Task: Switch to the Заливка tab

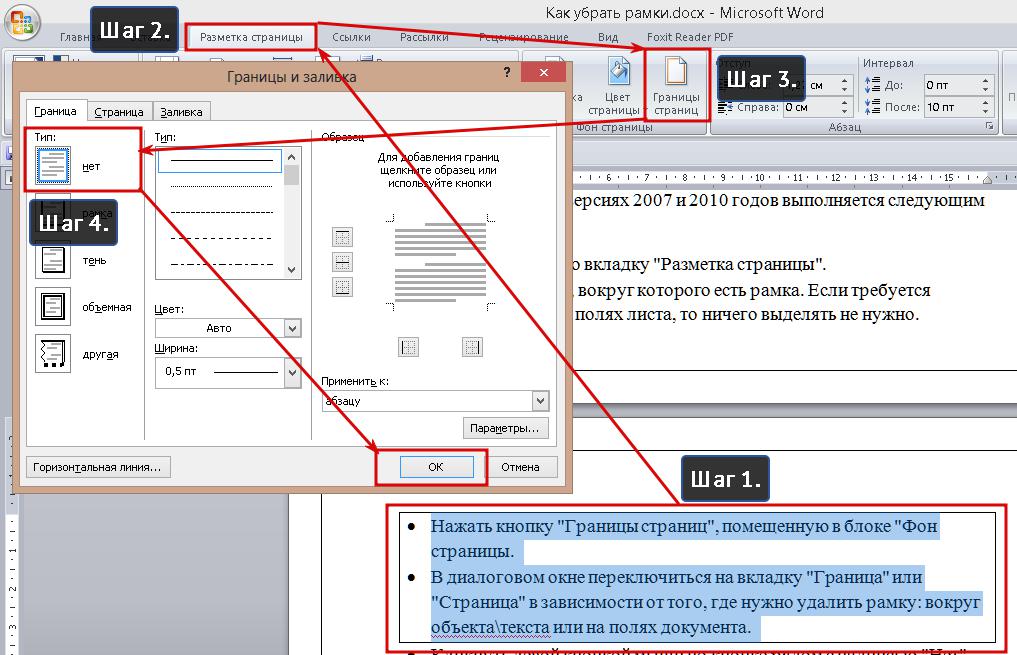Action: 182,112
